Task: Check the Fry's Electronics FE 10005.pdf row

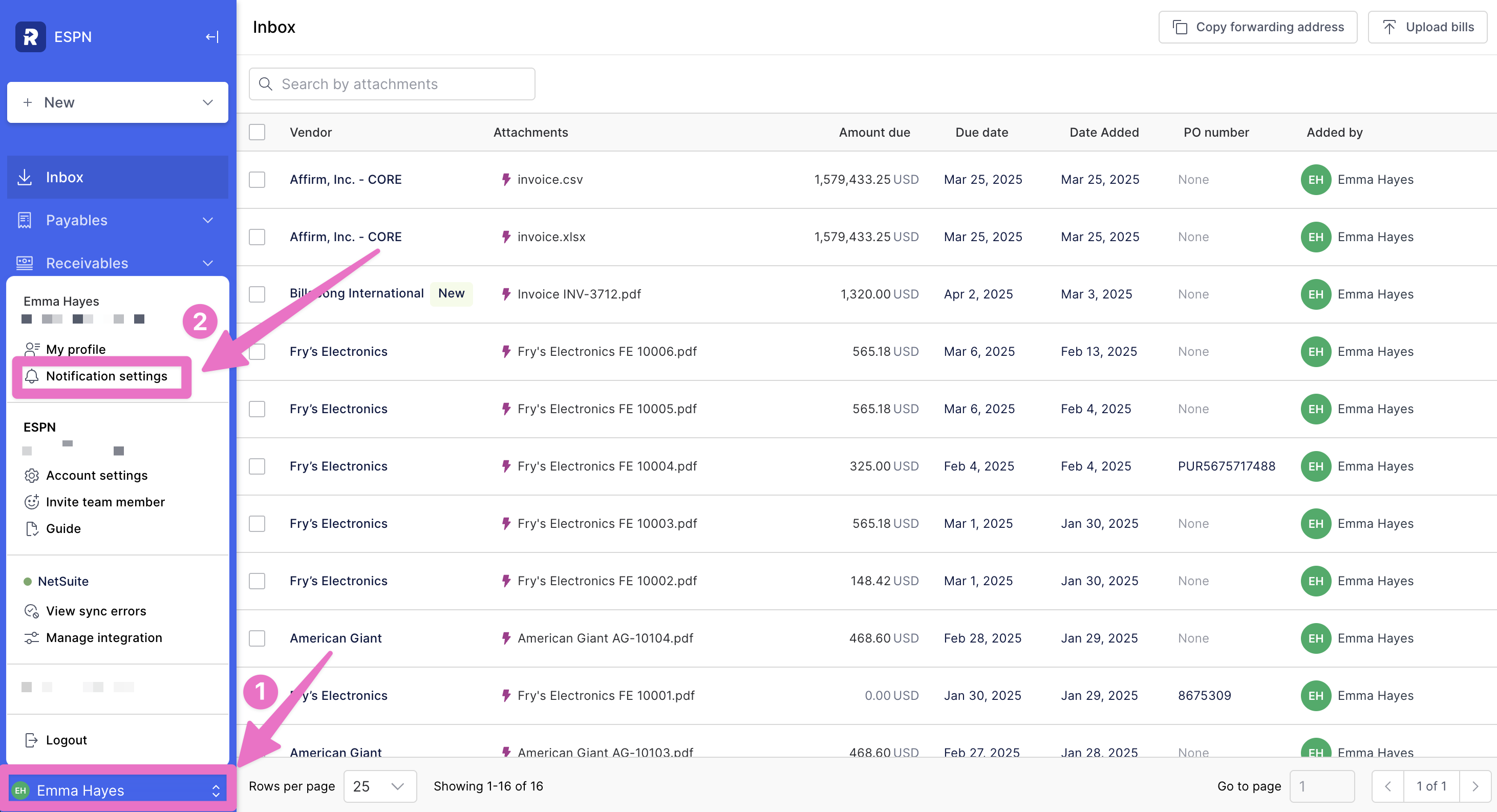Action: [x=257, y=409]
